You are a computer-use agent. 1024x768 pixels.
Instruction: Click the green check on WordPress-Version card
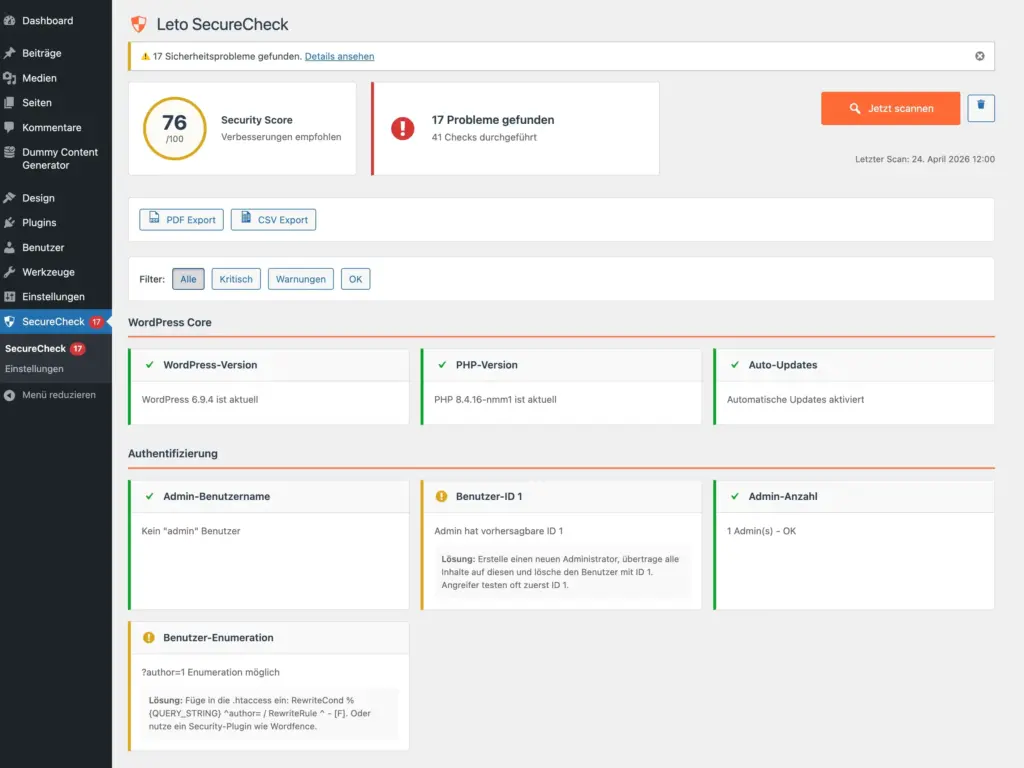point(150,365)
